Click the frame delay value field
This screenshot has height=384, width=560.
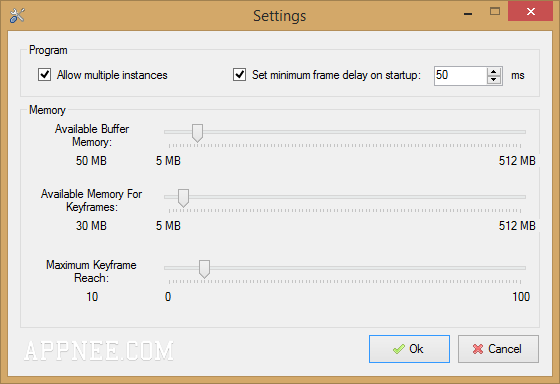(x=460, y=76)
